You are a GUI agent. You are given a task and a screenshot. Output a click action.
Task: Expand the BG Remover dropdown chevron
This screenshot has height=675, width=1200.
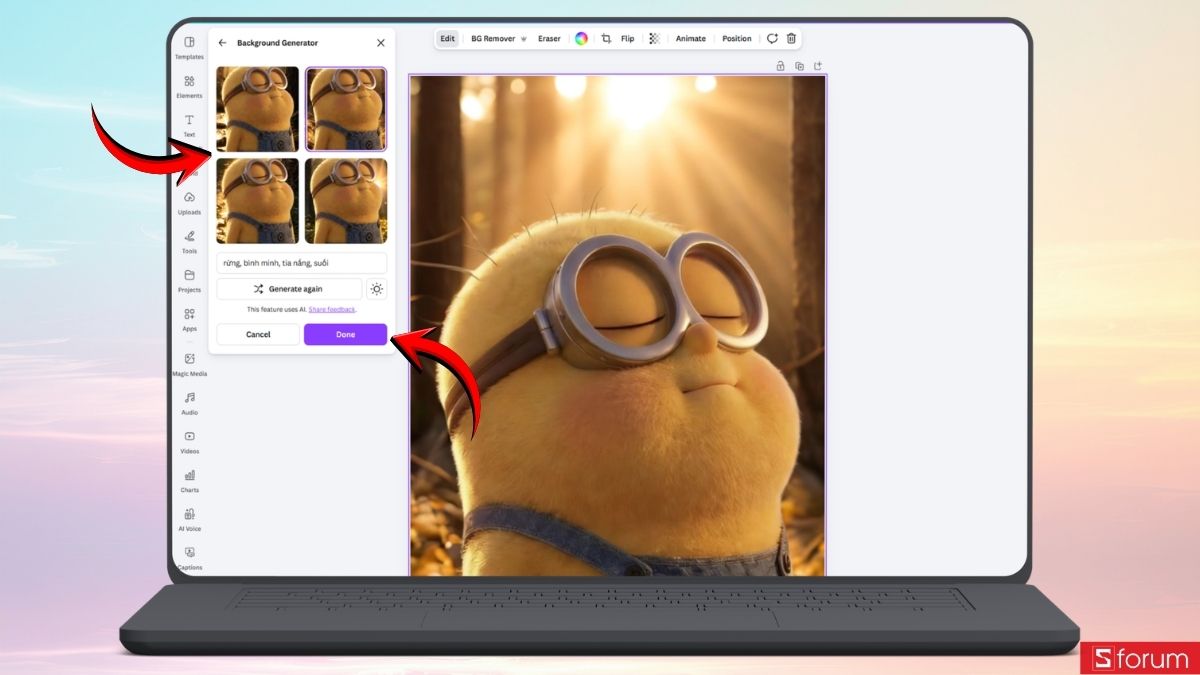coord(524,38)
